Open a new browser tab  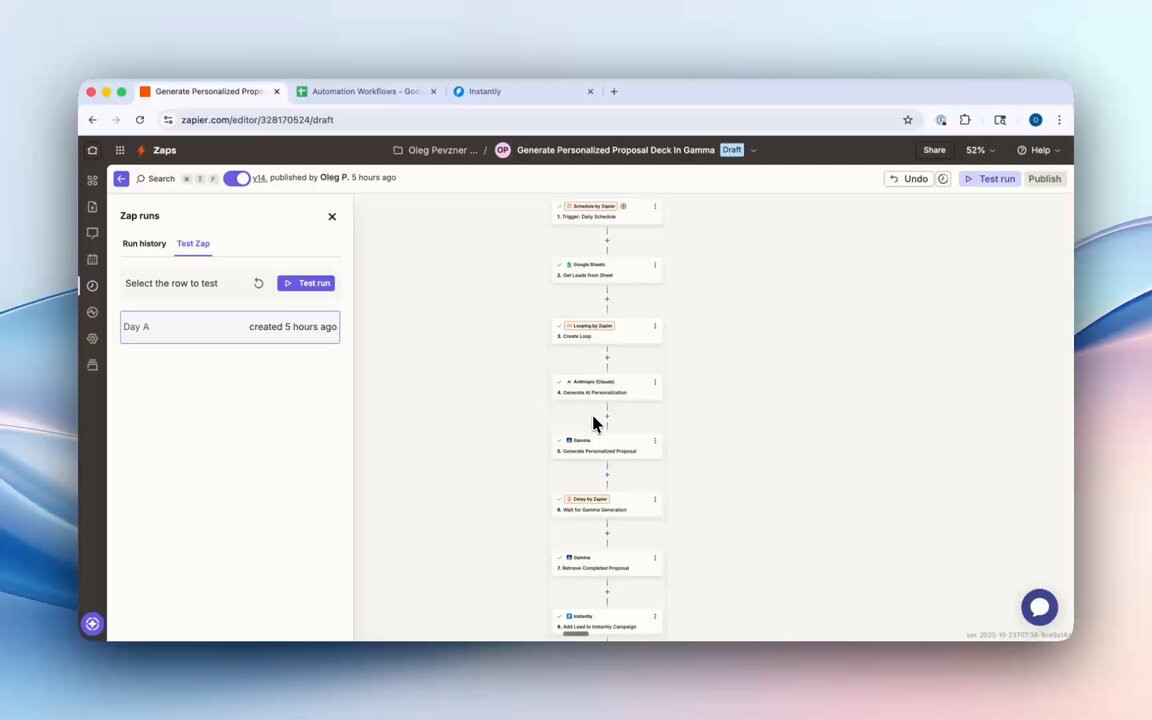pyautogui.click(x=614, y=92)
